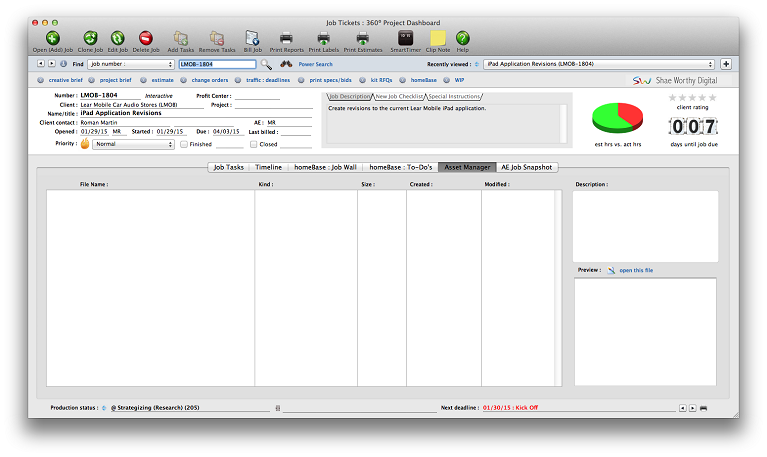Click the kit RFQs radio dot
The height and width of the screenshot is (457, 767).
[362, 80]
